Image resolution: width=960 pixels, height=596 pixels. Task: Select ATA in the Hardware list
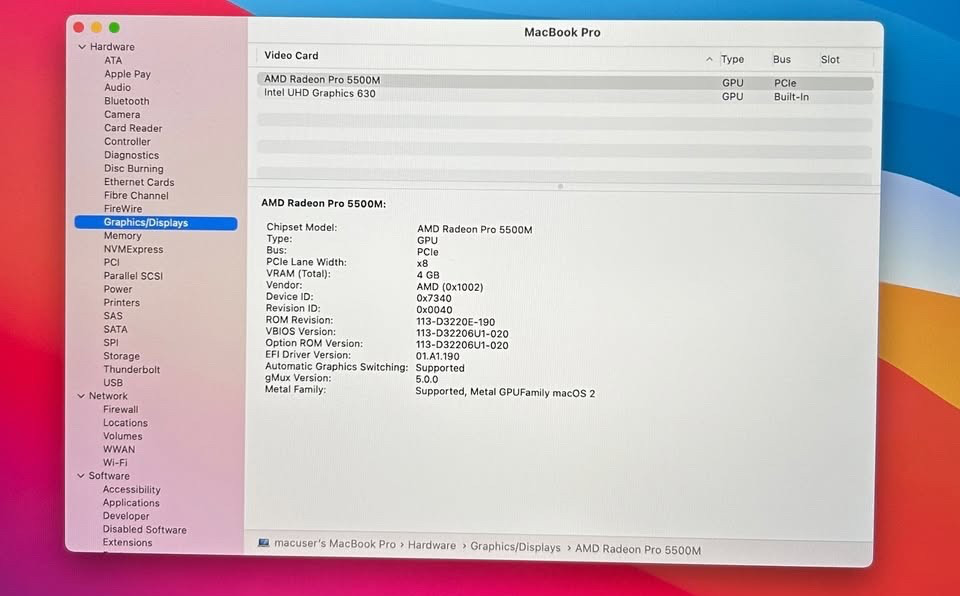pos(113,61)
